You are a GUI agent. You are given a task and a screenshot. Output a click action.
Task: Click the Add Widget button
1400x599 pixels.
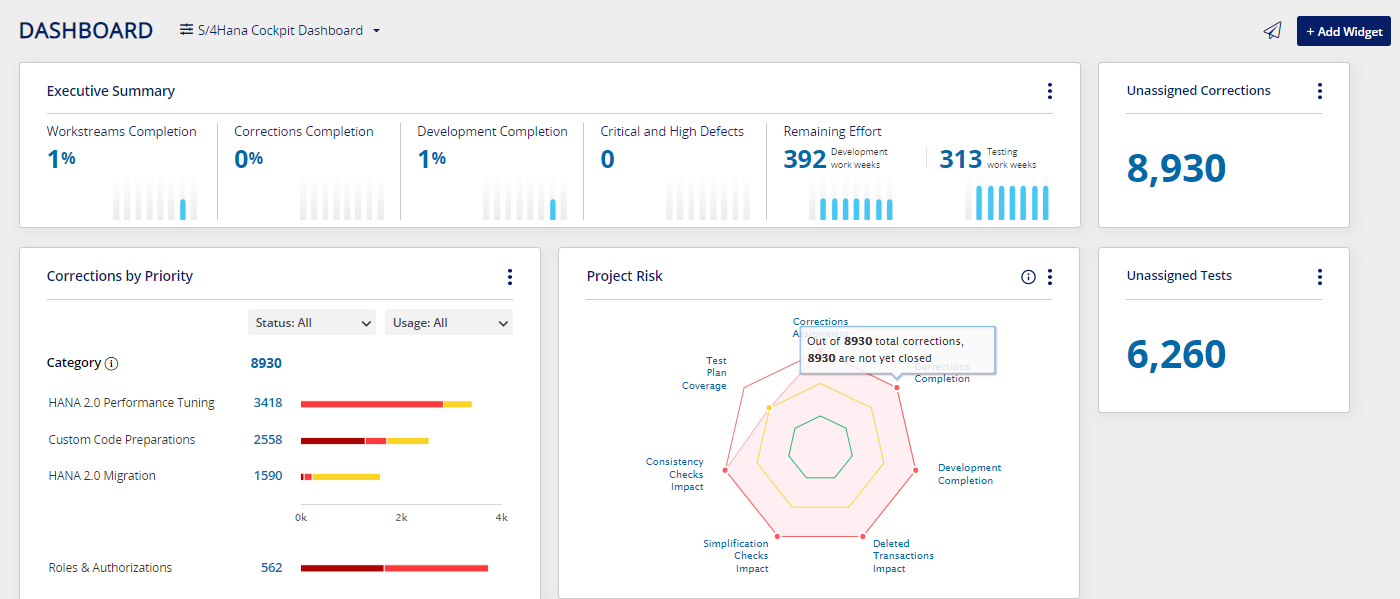[1343, 31]
